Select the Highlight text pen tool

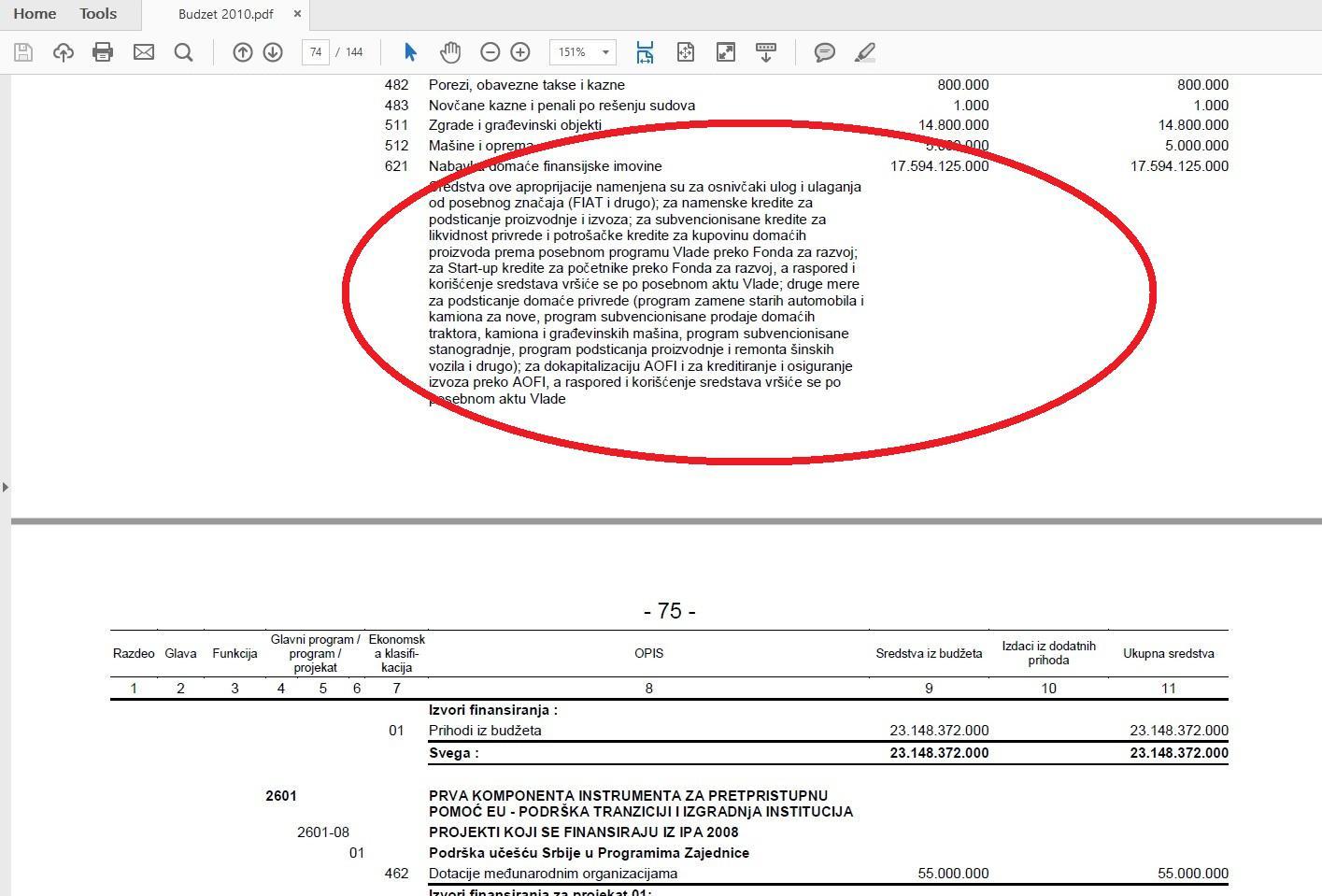(865, 52)
